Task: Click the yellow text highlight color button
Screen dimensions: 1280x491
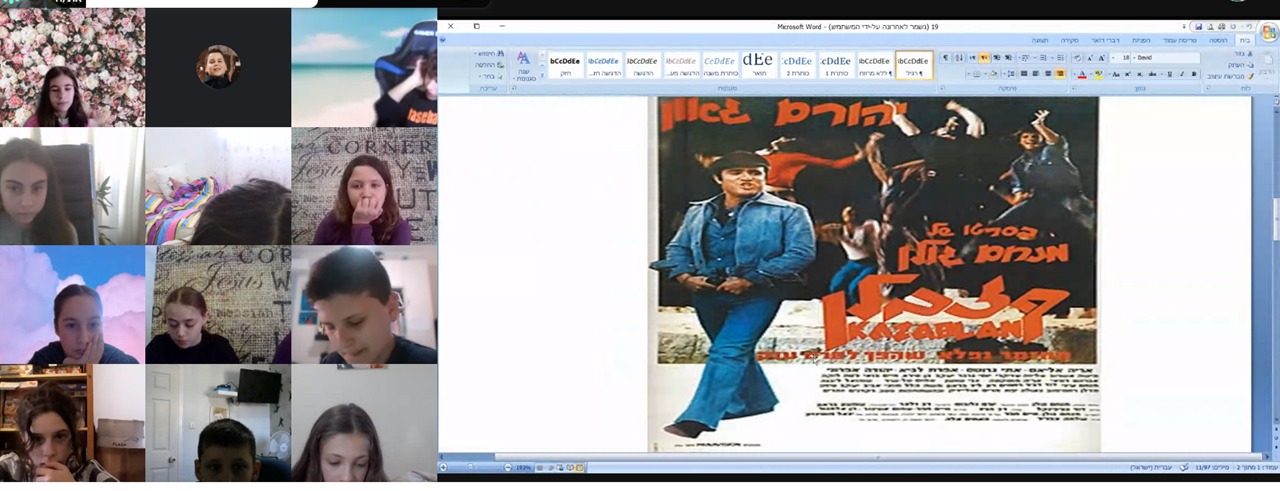Action: [1099, 74]
